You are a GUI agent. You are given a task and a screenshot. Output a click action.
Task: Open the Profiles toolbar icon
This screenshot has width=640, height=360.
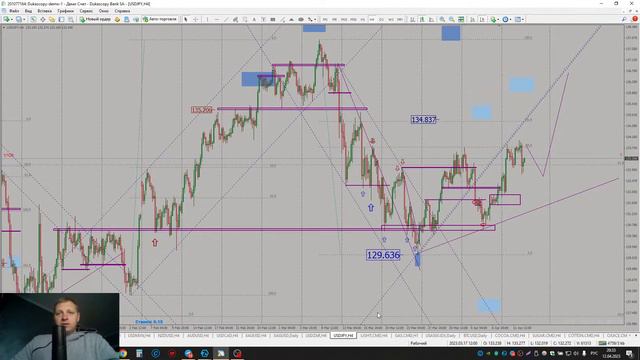[x=19, y=19]
